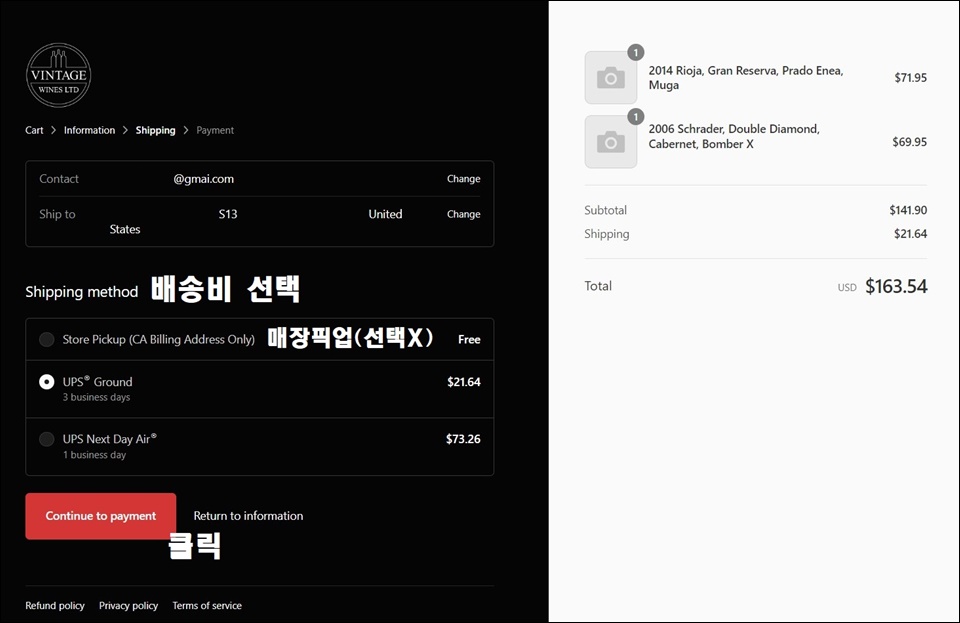Image resolution: width=960 pixels, height=623 pixels.
Task: Click the 2006 Schrader product thumbnail
Action: [x=611, y=142]
